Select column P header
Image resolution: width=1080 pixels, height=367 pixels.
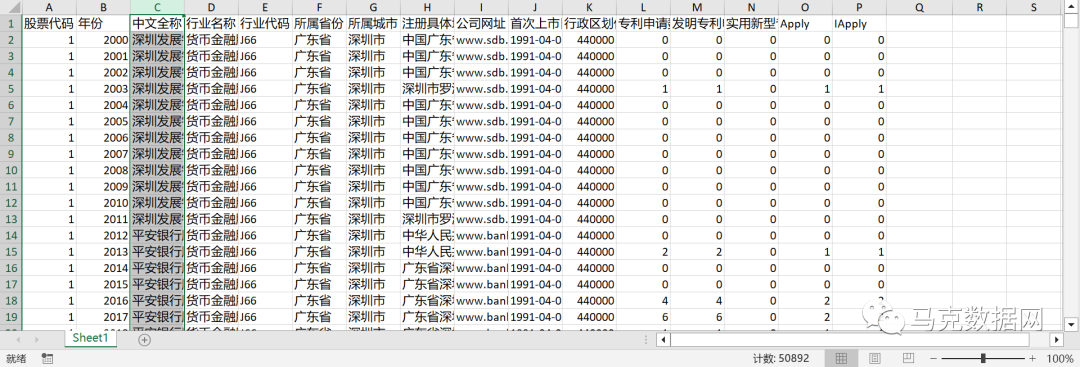pos(860,7)
